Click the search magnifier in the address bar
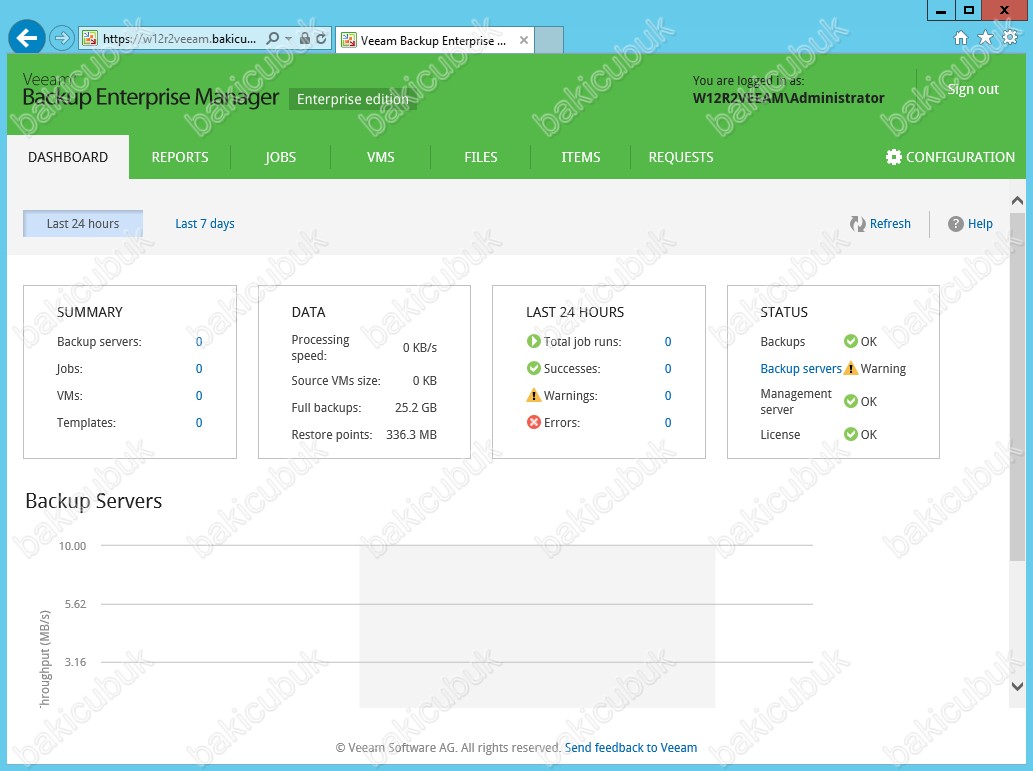The width and height of the screenshot is (1033, 771). pyautogui.click(x=272, y=39)
